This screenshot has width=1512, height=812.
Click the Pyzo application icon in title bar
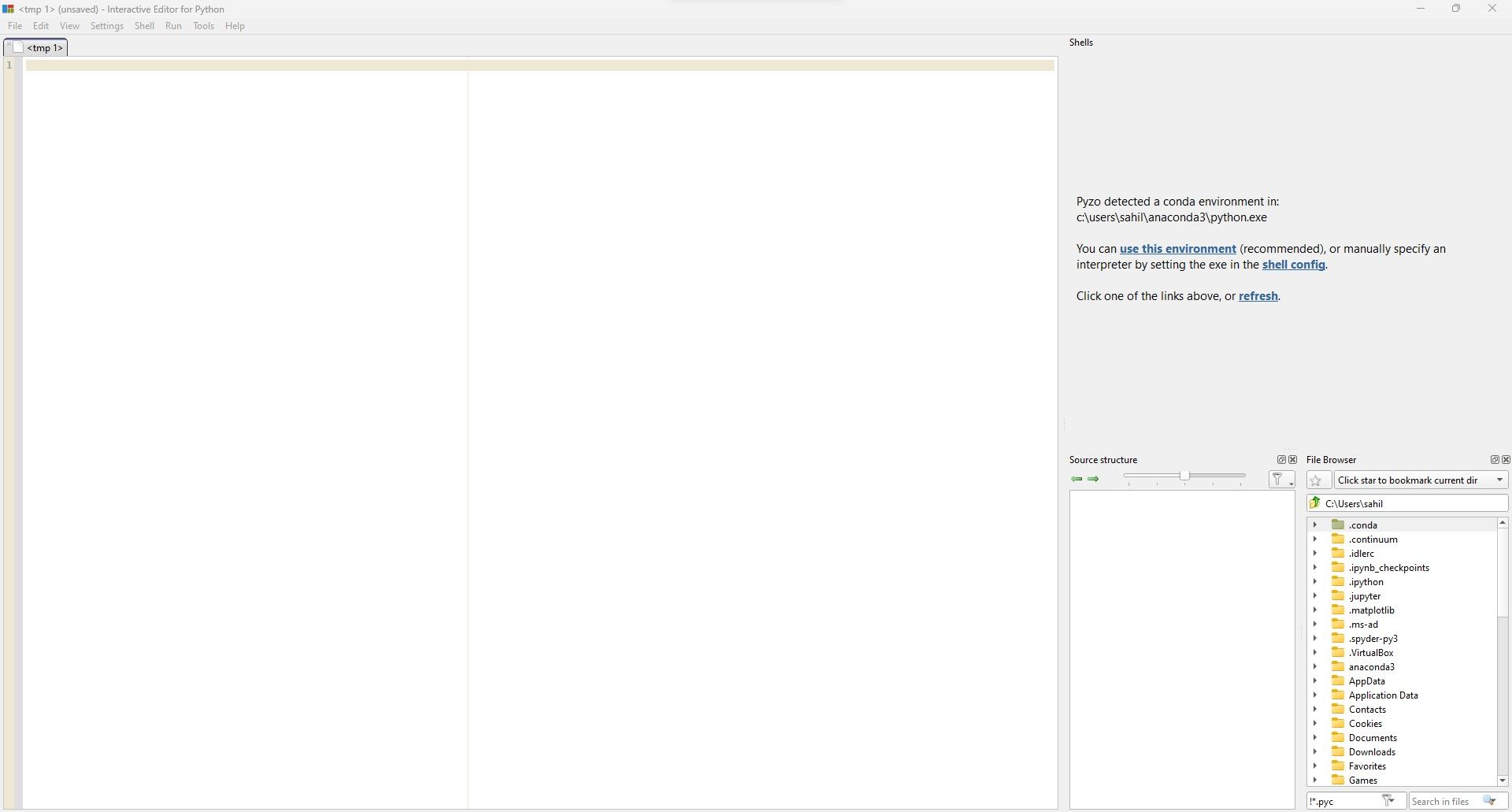(9, 9)
